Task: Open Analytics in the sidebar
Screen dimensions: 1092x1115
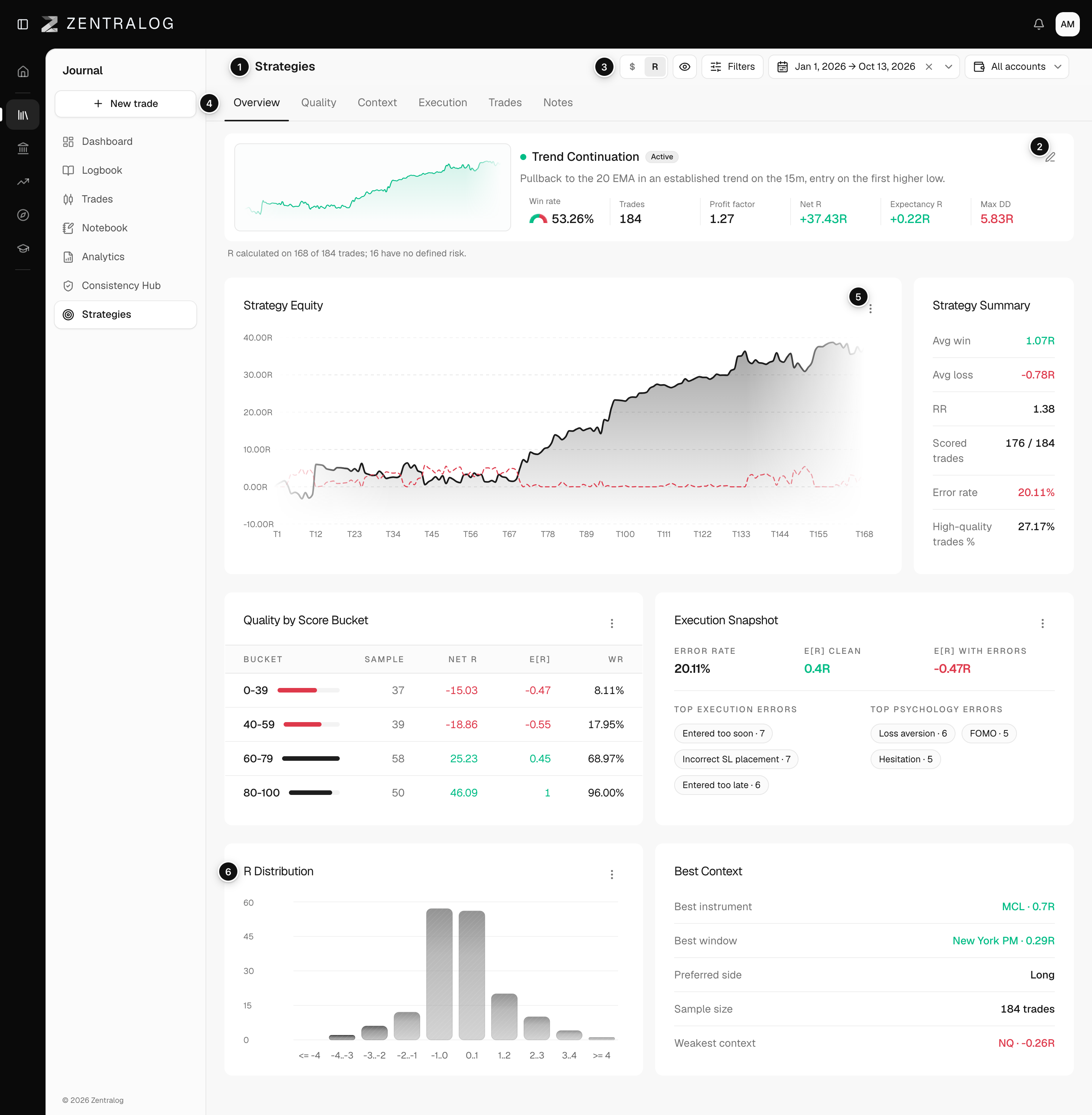Action: (x=126, y=257)
